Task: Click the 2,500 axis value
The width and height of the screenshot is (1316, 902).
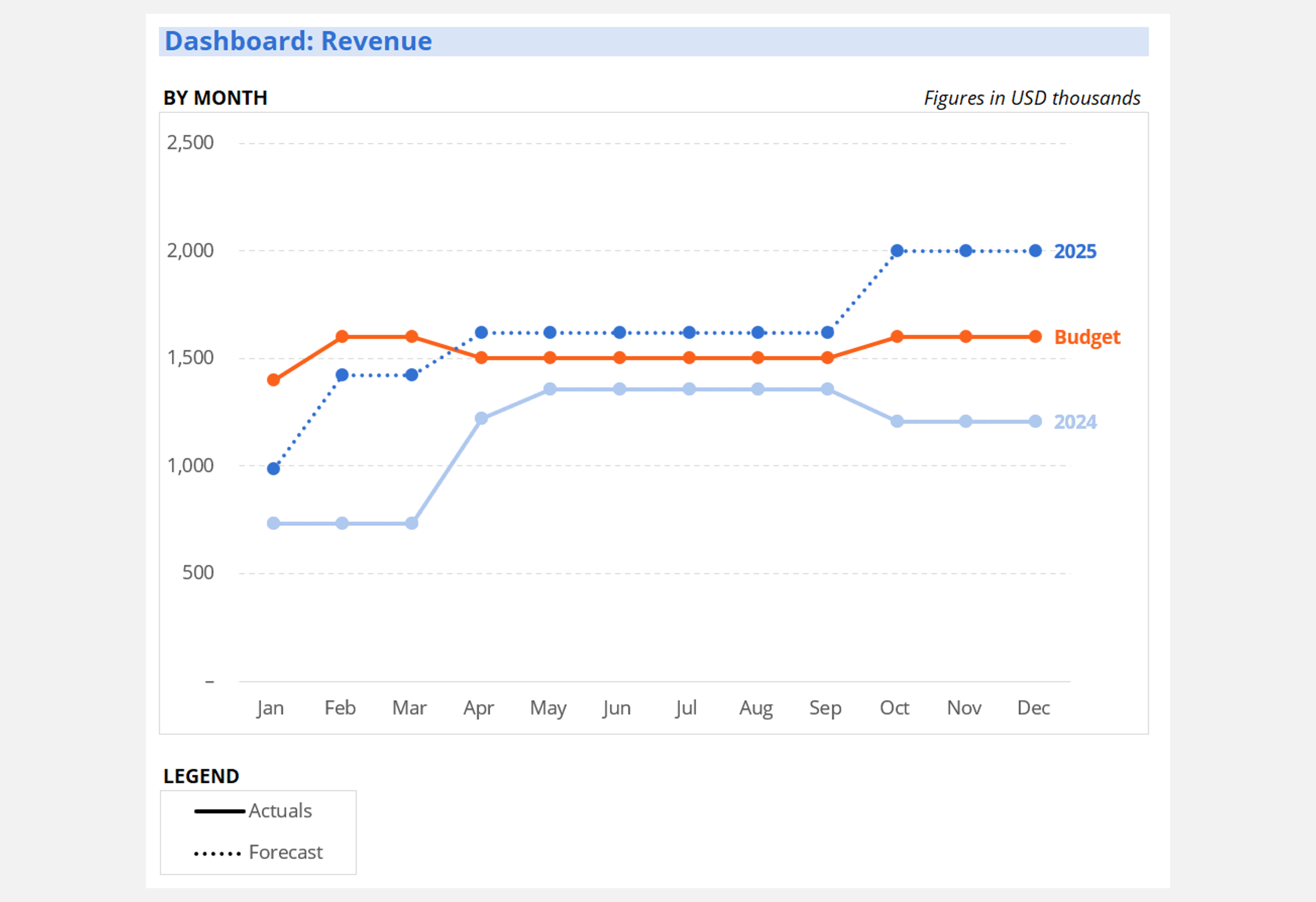Action: click(x=190, y=142)
